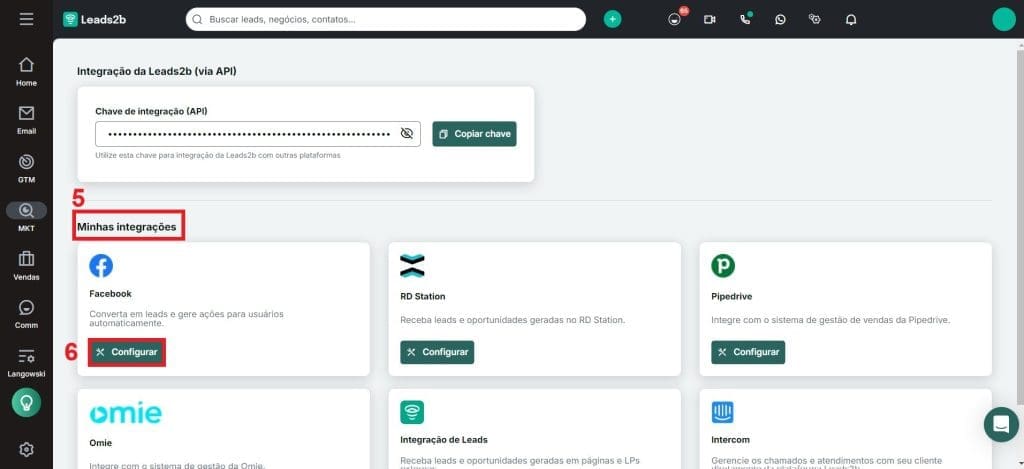Viewport: 1024px width, 469px height.
Task: Open the WhatsApp icon
Action: (780, 20)
